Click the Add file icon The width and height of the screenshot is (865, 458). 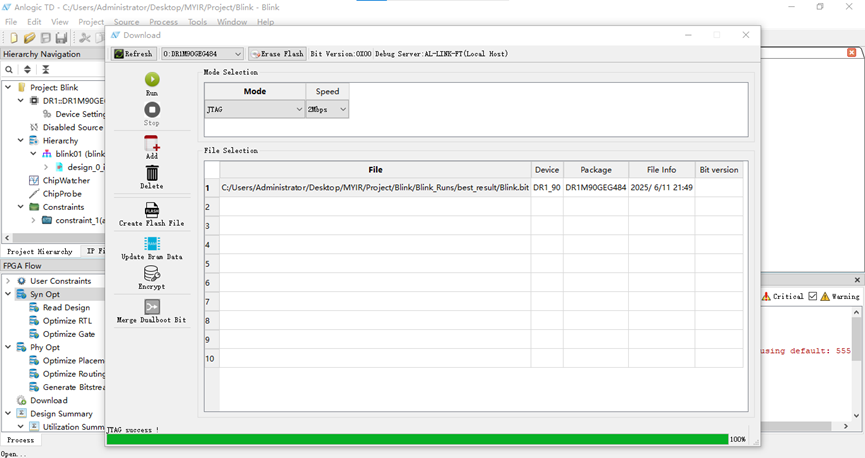pos(152,143)
